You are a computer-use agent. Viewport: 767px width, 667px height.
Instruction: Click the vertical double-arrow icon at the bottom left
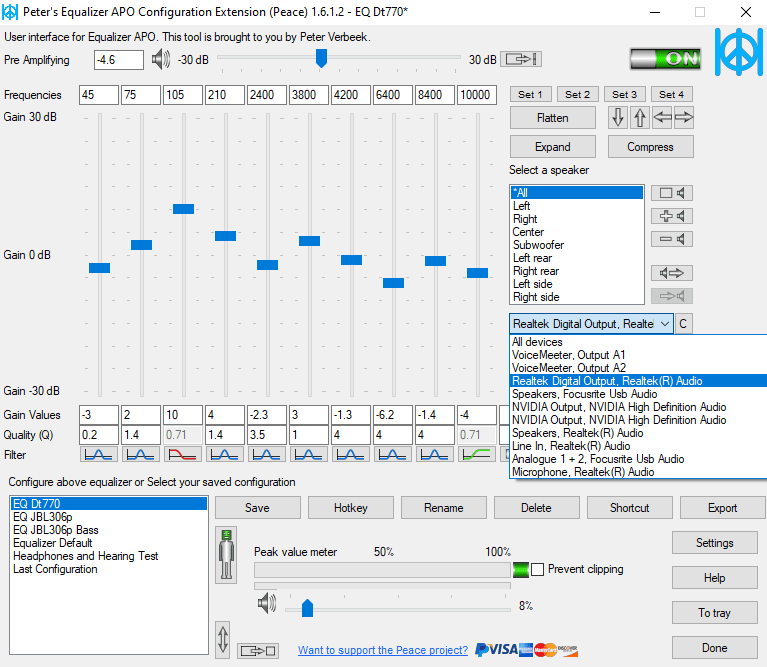click(223, 639)
